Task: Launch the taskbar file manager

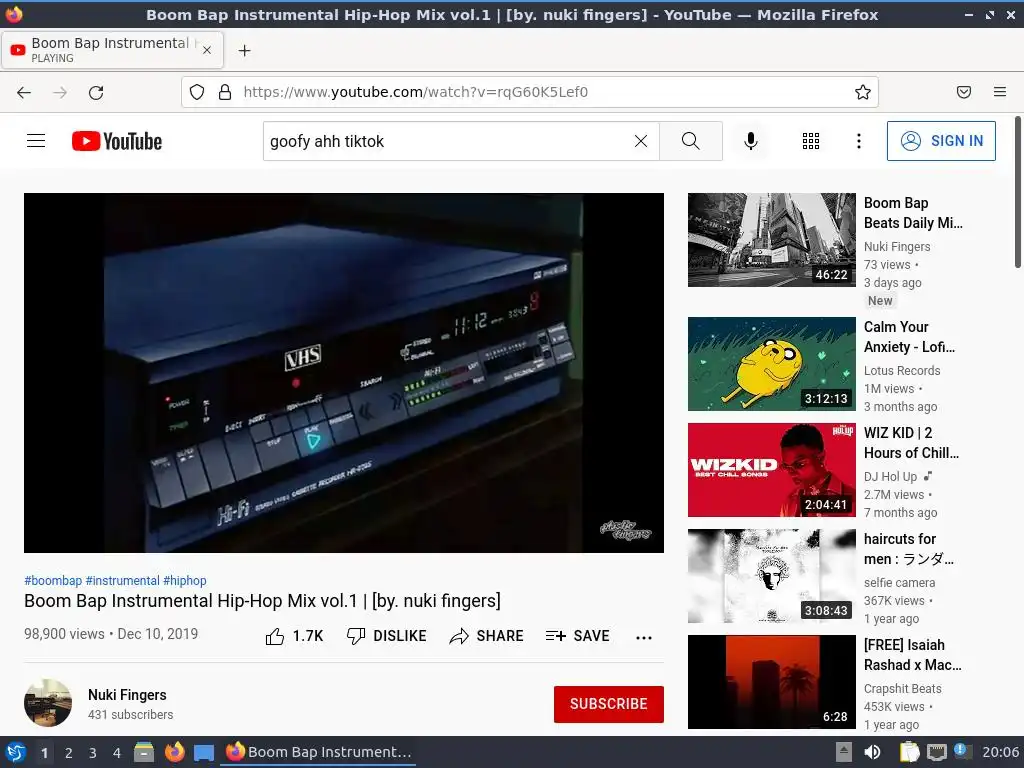Action: click(x=144, y=752)
